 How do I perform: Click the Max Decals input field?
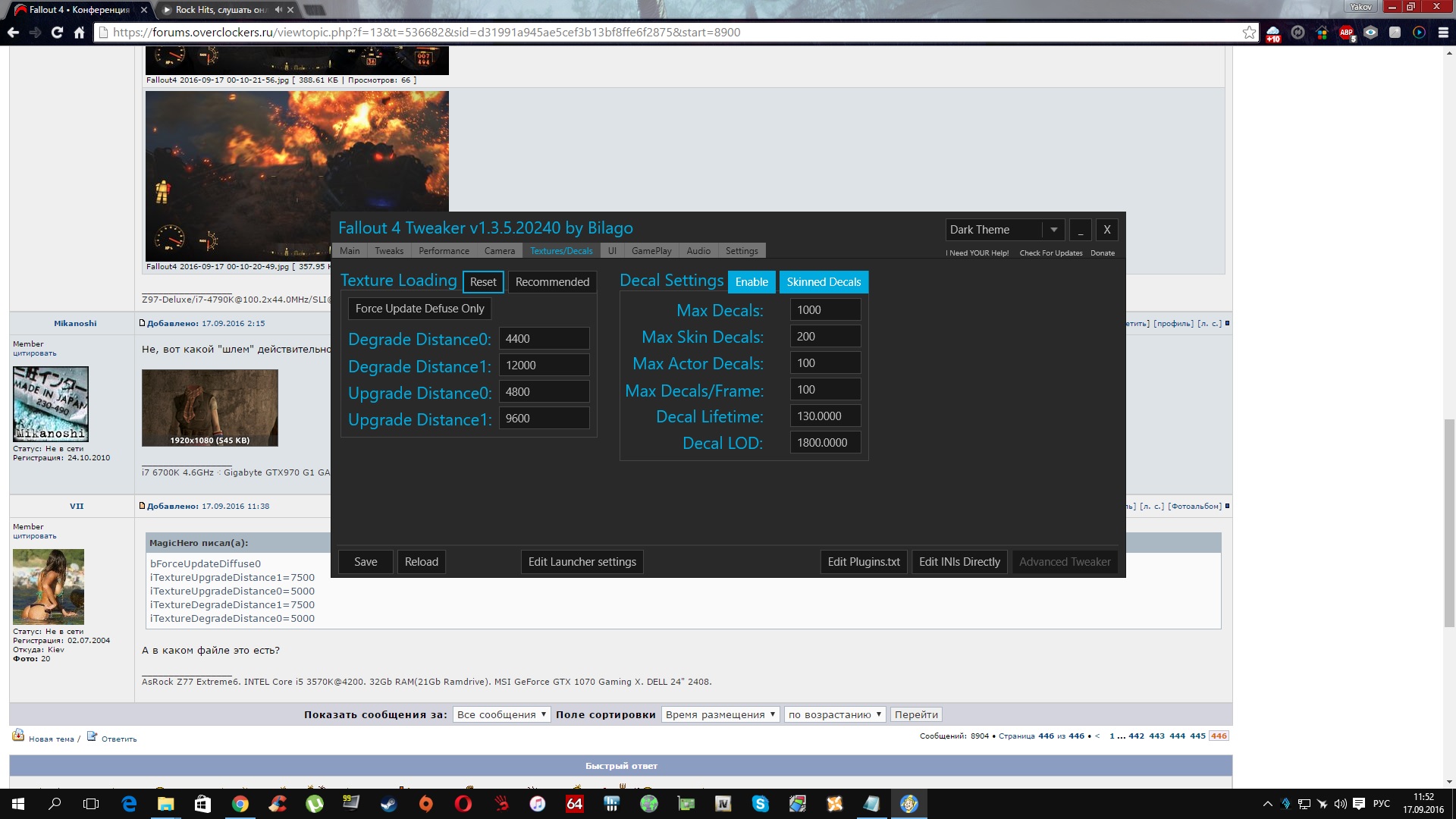(x=824, y=310)
